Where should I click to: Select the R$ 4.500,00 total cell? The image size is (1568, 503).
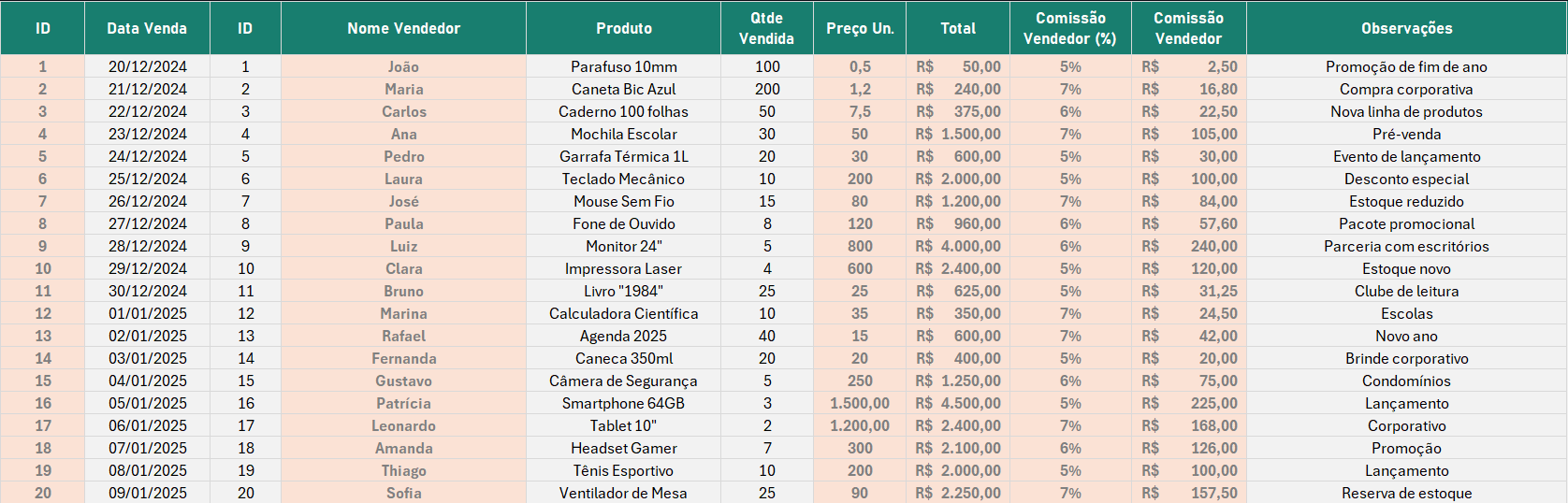(x=958, y=403)
